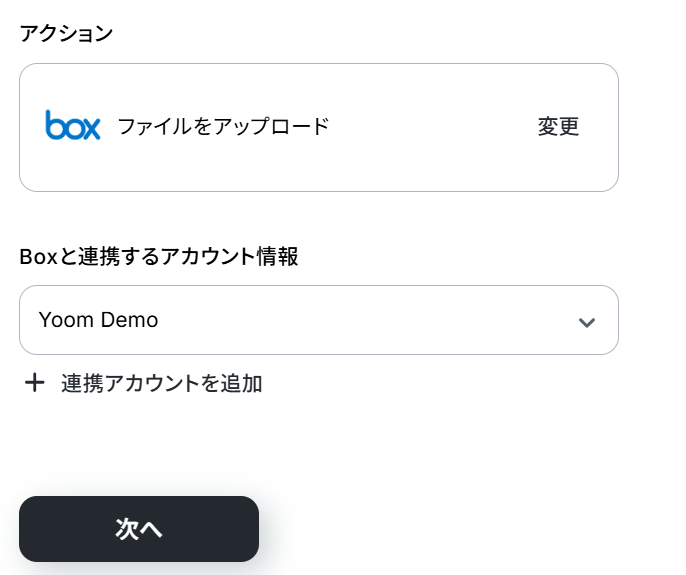Image resolution: width=686 pixels, height=575 pixels.
Task: Select the ファイルをアップロード action card
Action: coord(318,127)
